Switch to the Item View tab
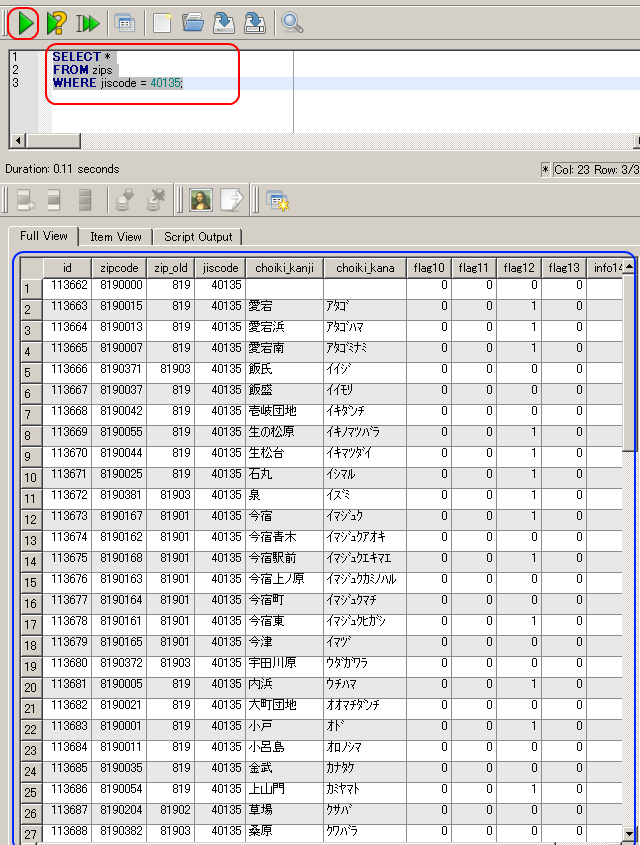Image resolution: width=640 pixels, height=845 pixels. click(115, 237)
